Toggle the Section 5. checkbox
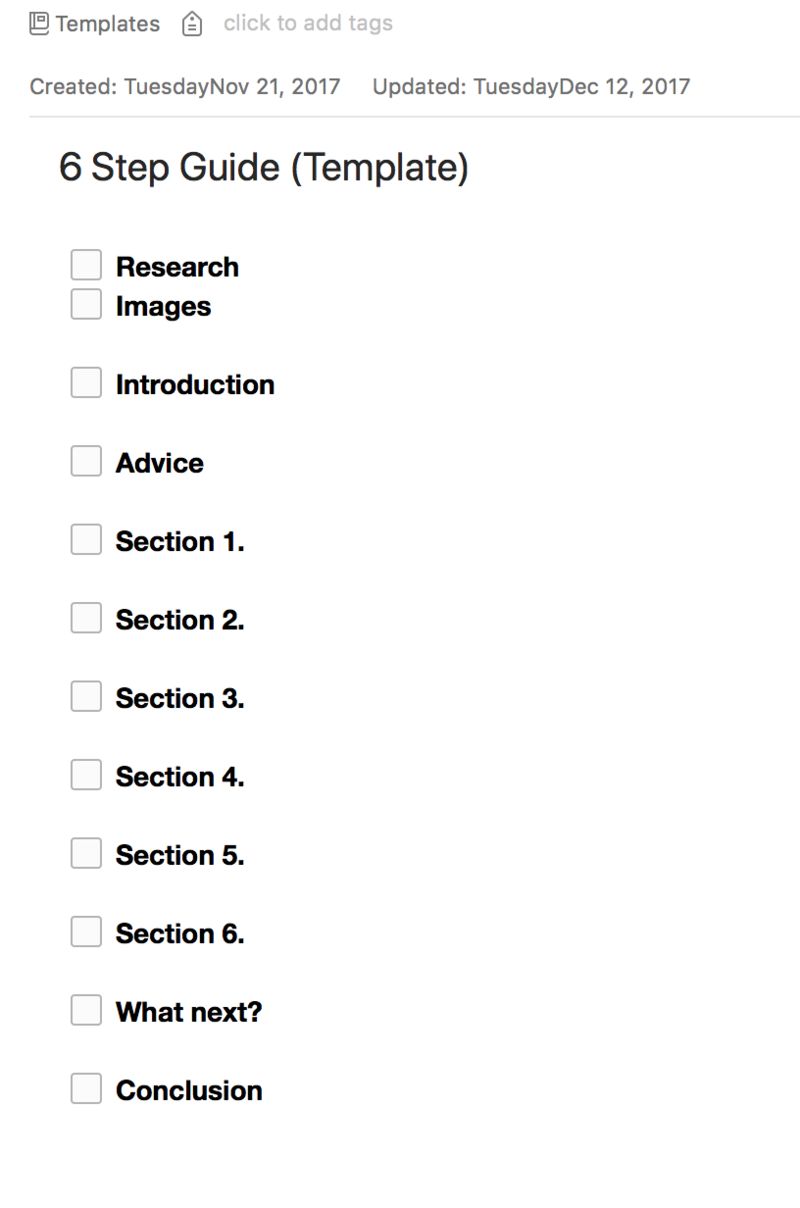Image resolution: width=800 pixels, height=1208 pixels. click(x=86, y=853)
